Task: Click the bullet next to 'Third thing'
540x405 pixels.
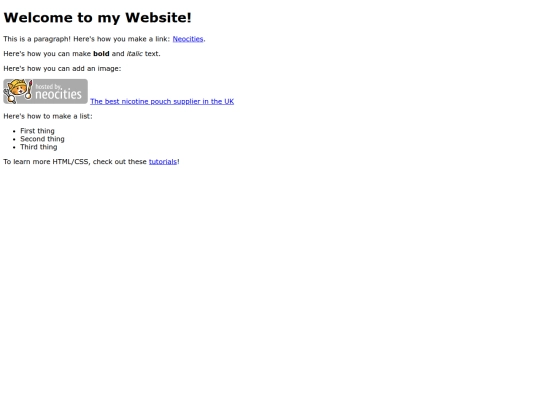Action: coord(14,147)
